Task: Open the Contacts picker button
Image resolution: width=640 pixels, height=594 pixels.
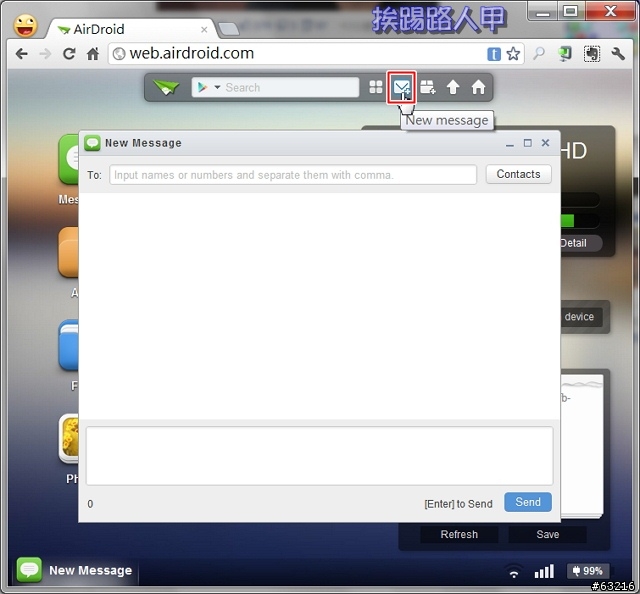Action: [518, 174]
